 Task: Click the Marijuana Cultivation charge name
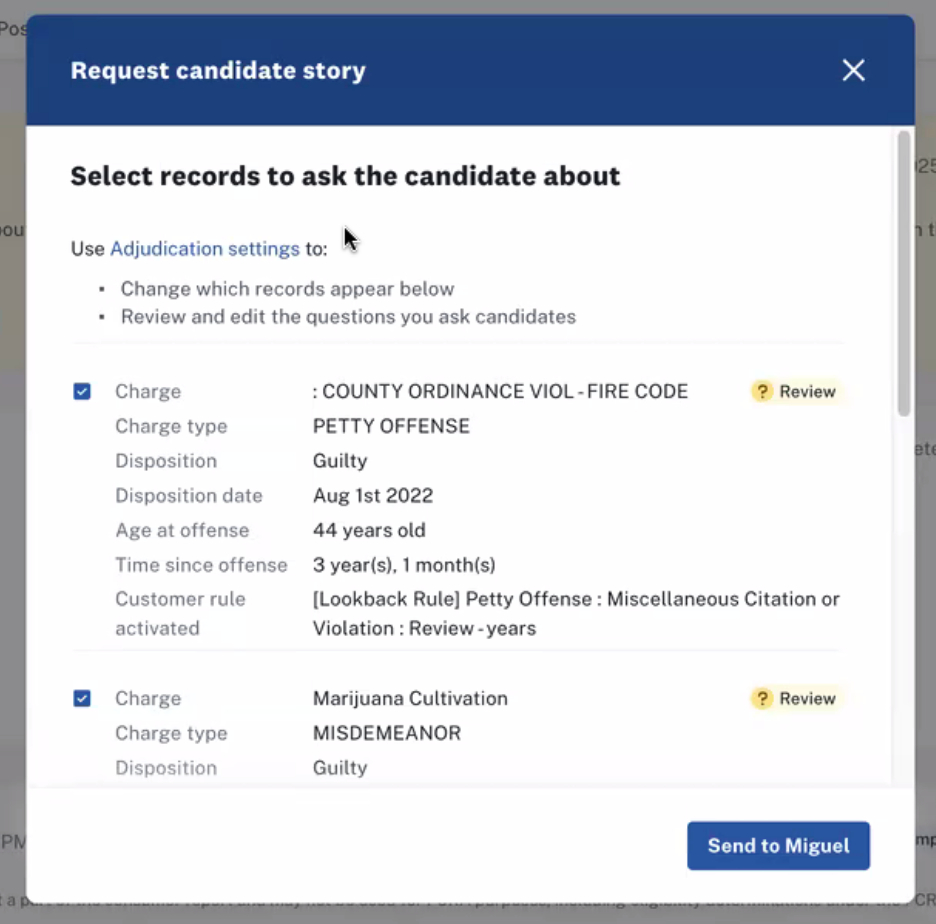pos(410,699)
